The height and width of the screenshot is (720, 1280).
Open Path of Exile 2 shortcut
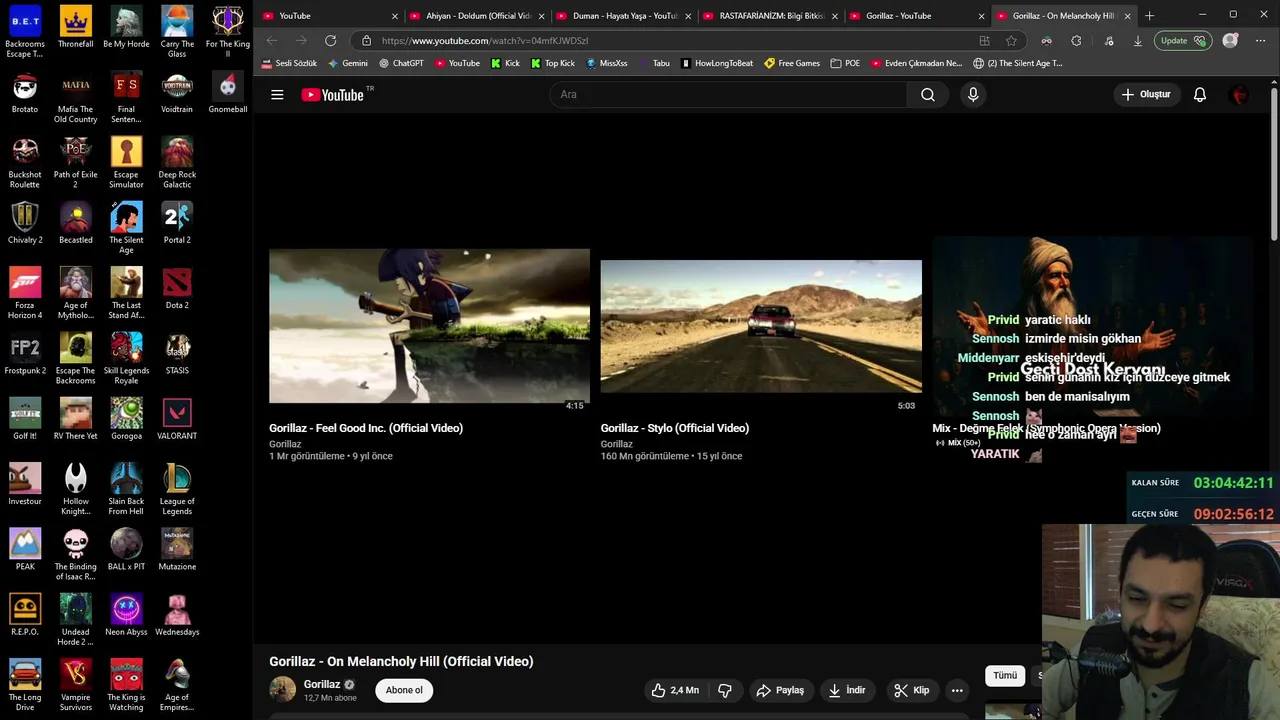click(x=76, y=162)
